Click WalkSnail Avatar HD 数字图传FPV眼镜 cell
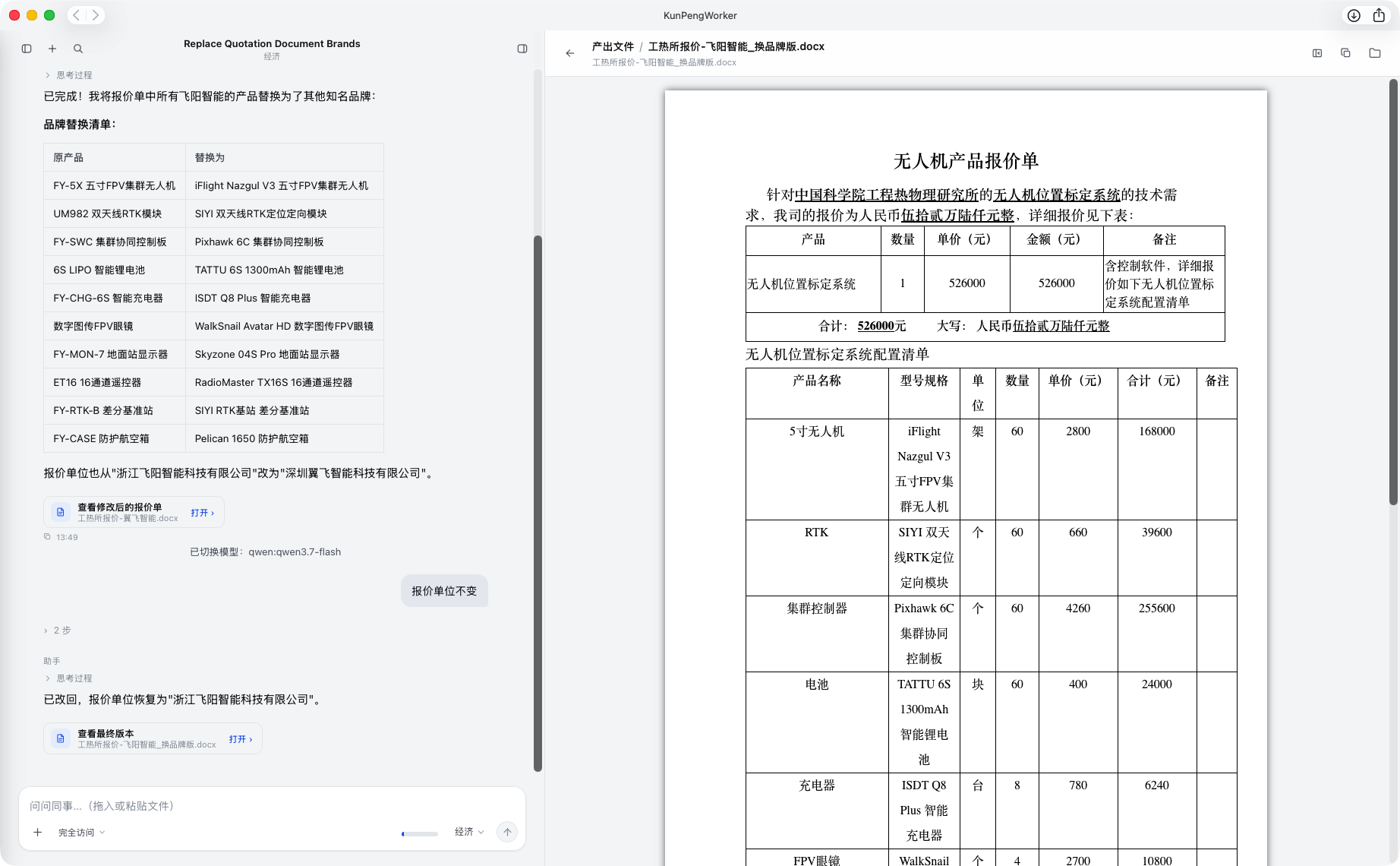Viewport: 1400px width, 866px height. (284, 326)
